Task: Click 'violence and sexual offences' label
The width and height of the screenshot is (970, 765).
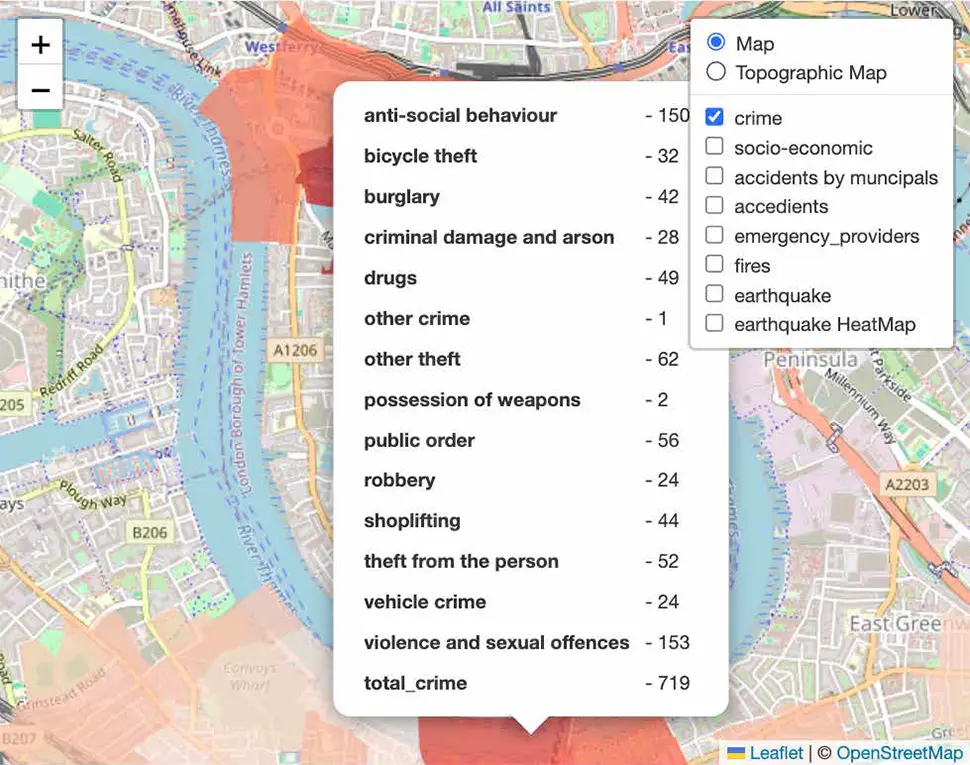Action: tap(496, 643)
